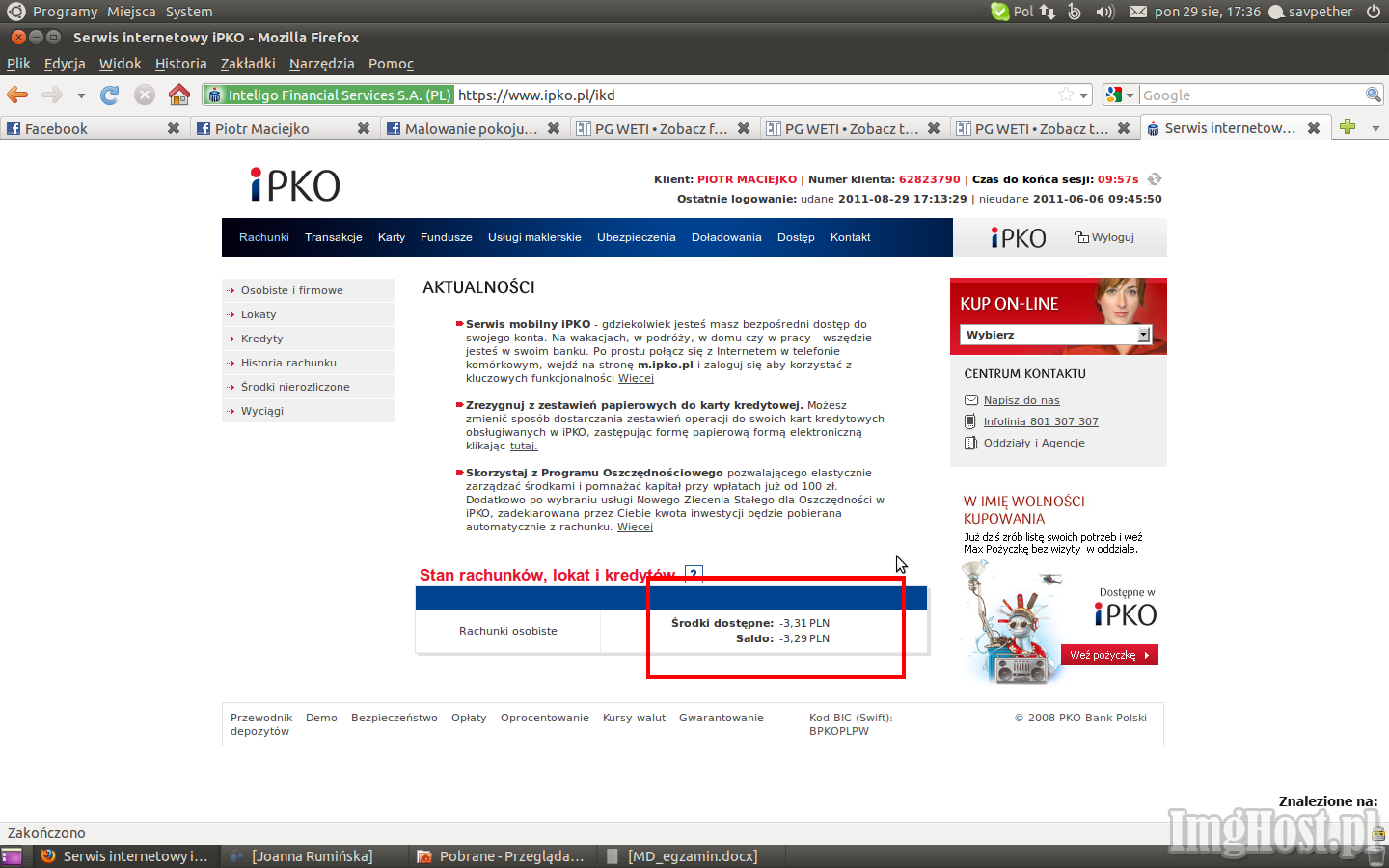Viewport: 1389px width, 868px height.
Task: Open Programy in the top panel
Action: pos(65,12)
